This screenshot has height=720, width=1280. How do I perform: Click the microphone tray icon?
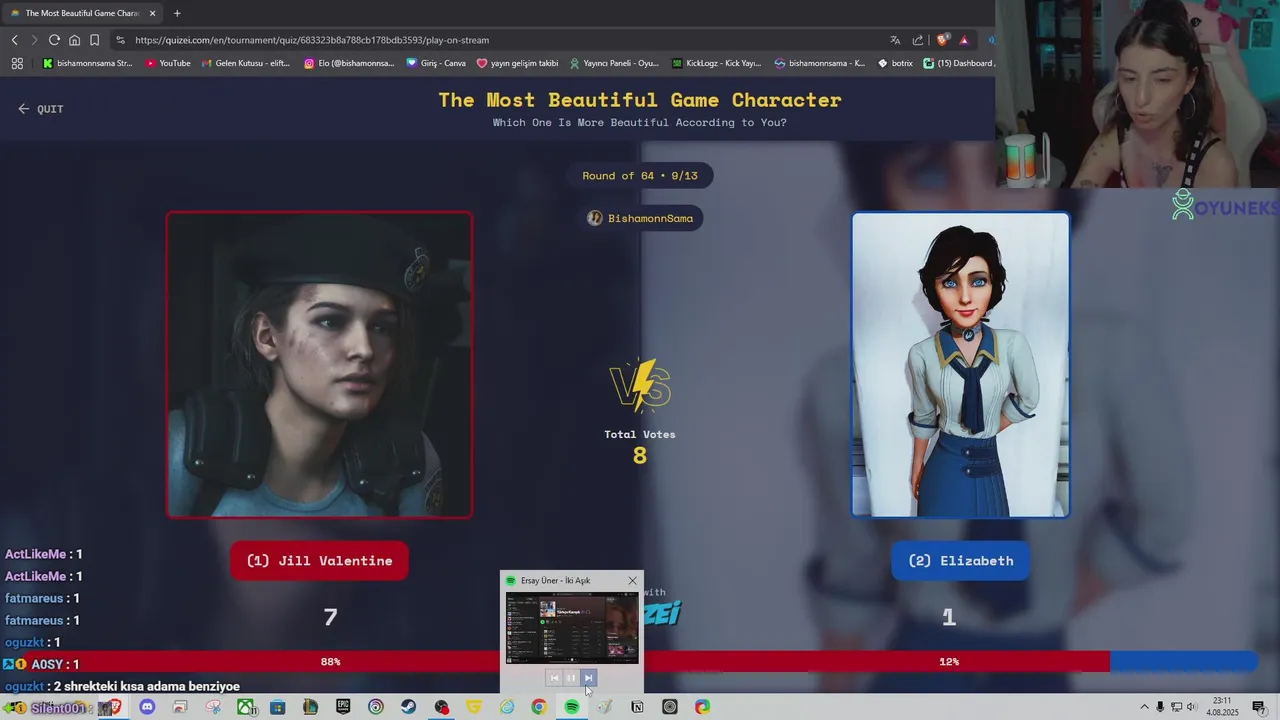pyautogui.click(x=1160, y=707)
